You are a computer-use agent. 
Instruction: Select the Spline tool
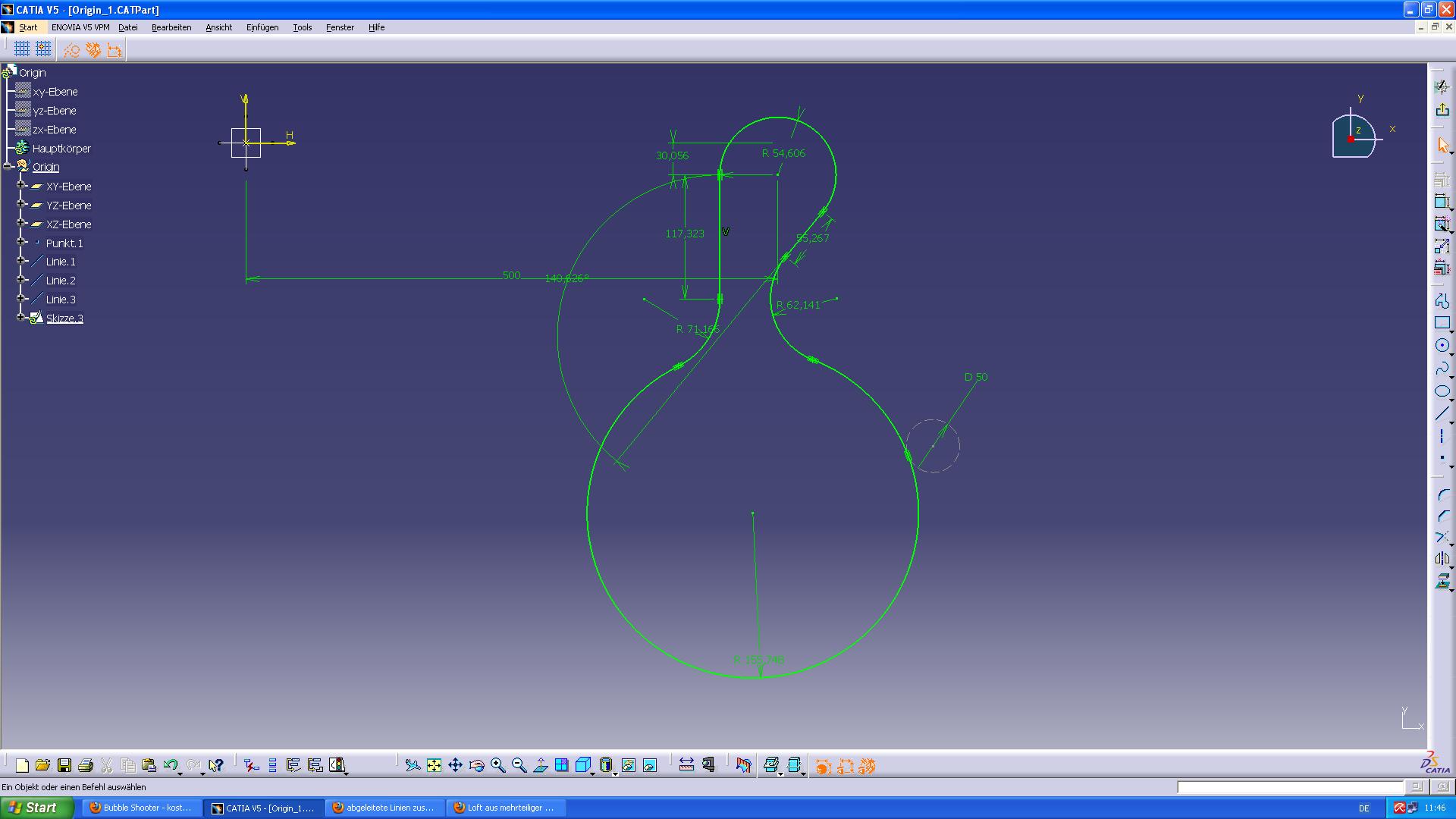tap(1442, 369)
